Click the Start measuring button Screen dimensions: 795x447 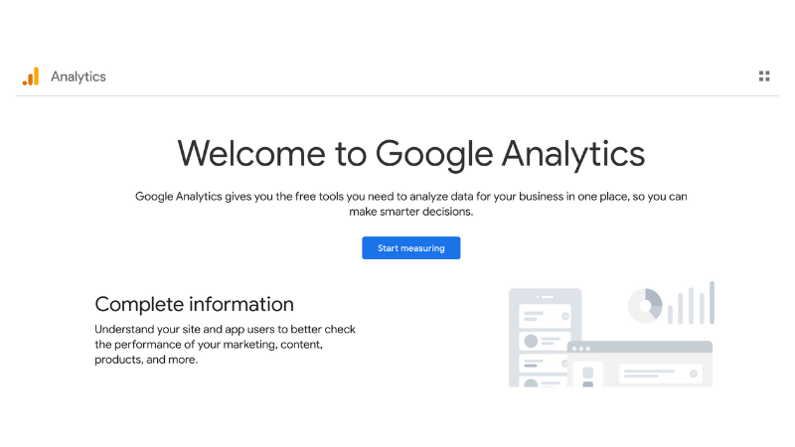(411, 248)
